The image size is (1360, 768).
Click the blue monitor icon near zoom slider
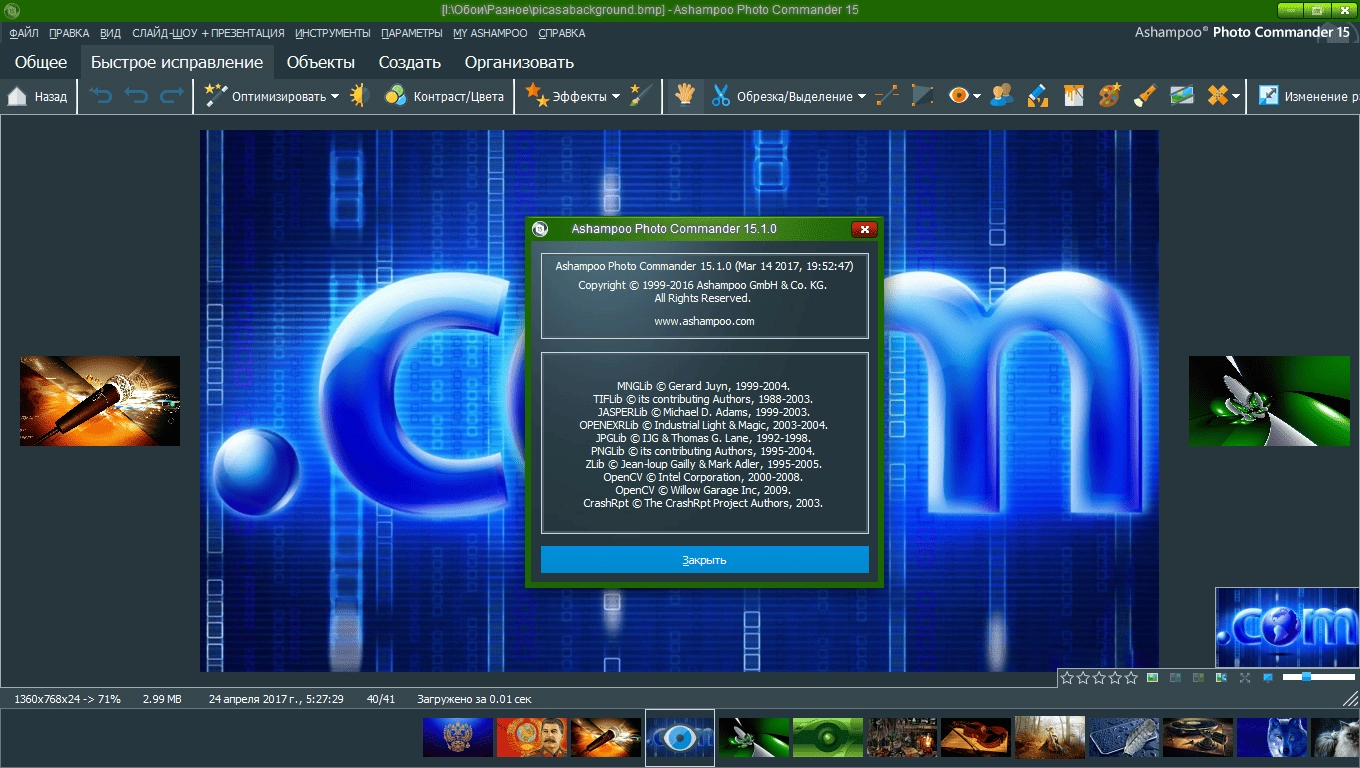1268,678
